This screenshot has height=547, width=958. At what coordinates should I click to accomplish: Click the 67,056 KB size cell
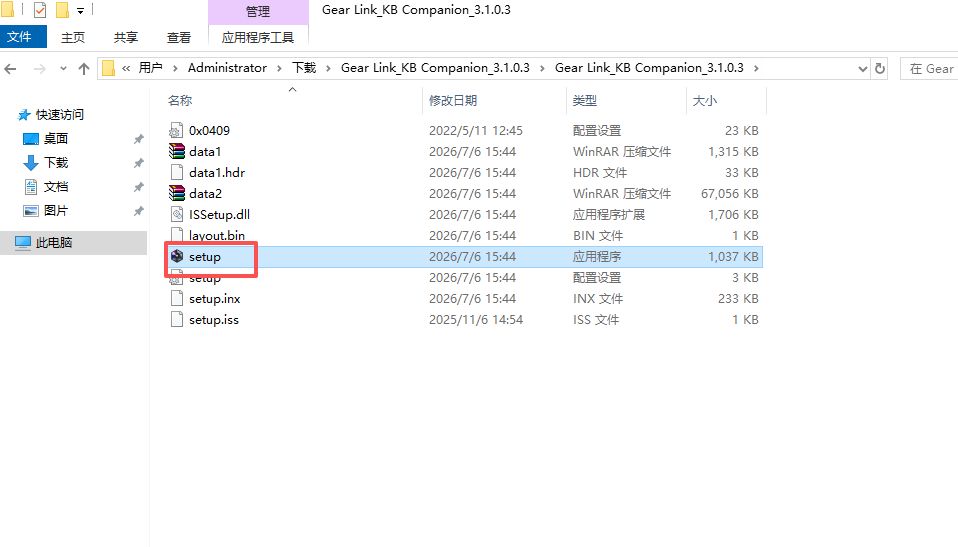pyautogui.click(x=729, y=193)
